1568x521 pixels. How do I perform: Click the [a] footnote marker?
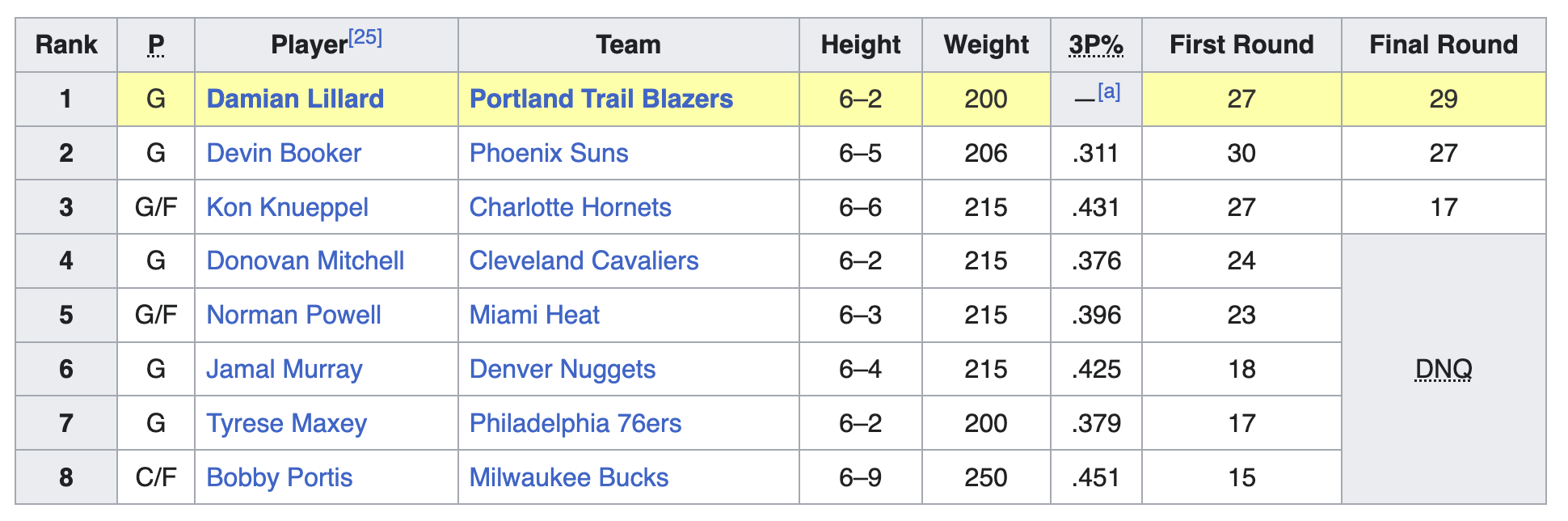tap(1109, 91)
